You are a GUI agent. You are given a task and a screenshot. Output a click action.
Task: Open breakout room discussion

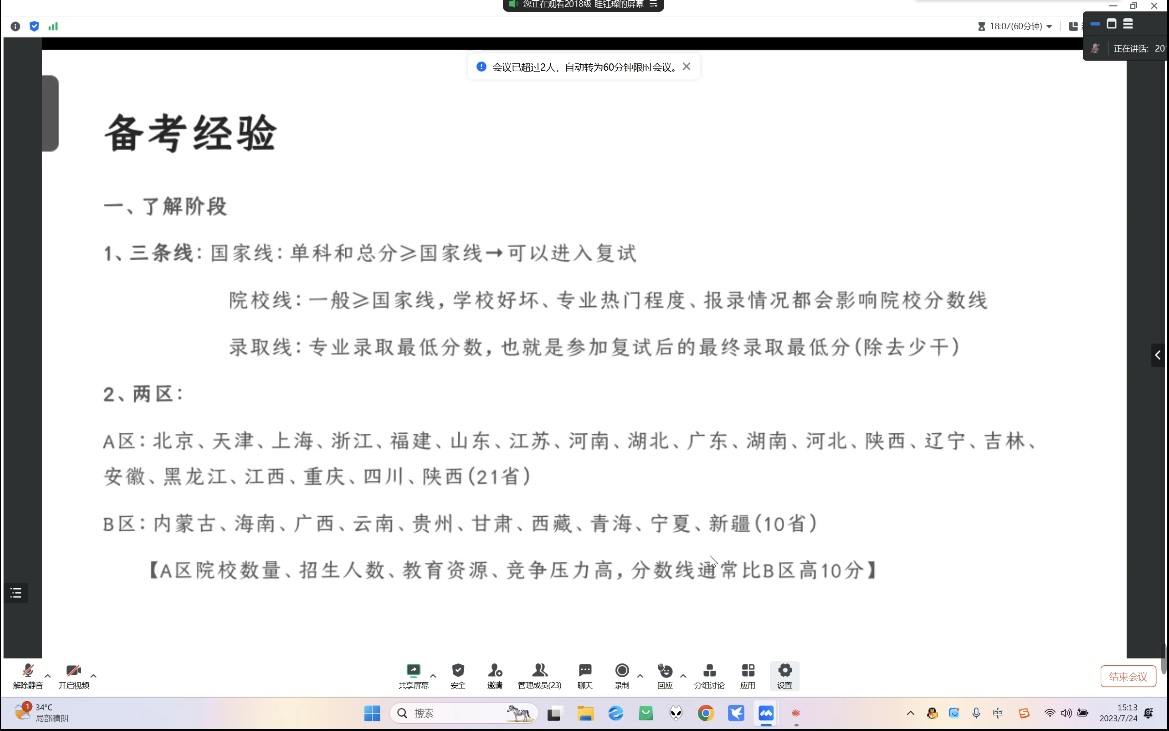(x=709, y=673)
